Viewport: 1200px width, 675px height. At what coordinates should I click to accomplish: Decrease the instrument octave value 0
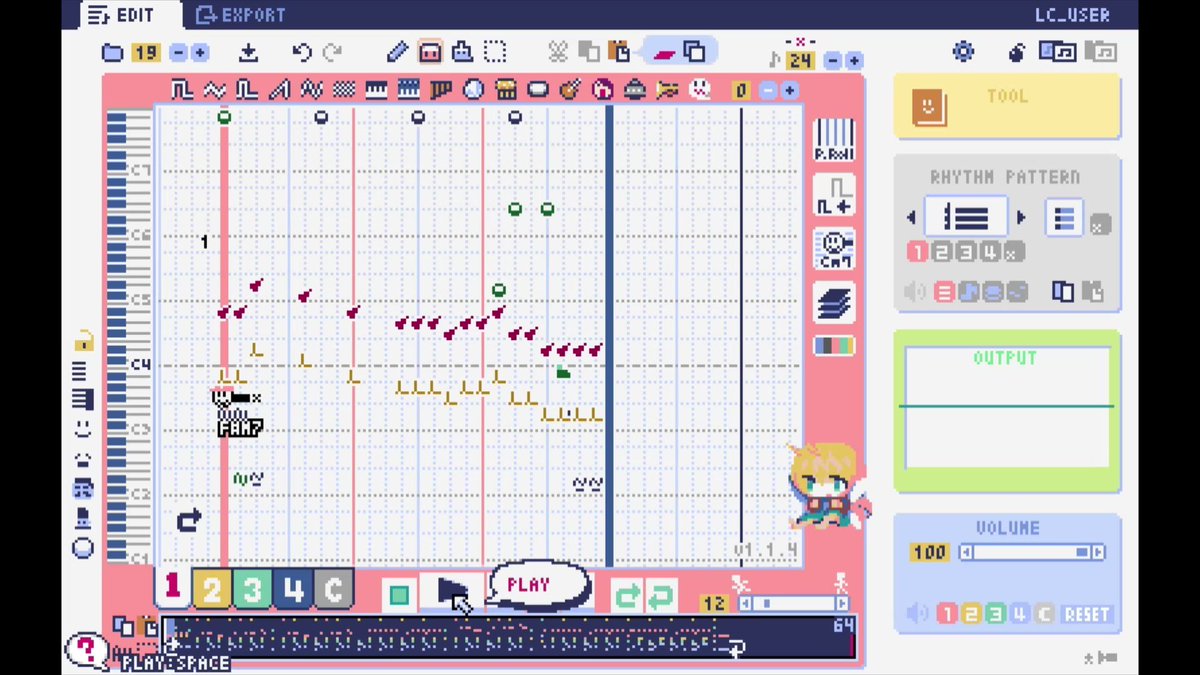(767, 91)
